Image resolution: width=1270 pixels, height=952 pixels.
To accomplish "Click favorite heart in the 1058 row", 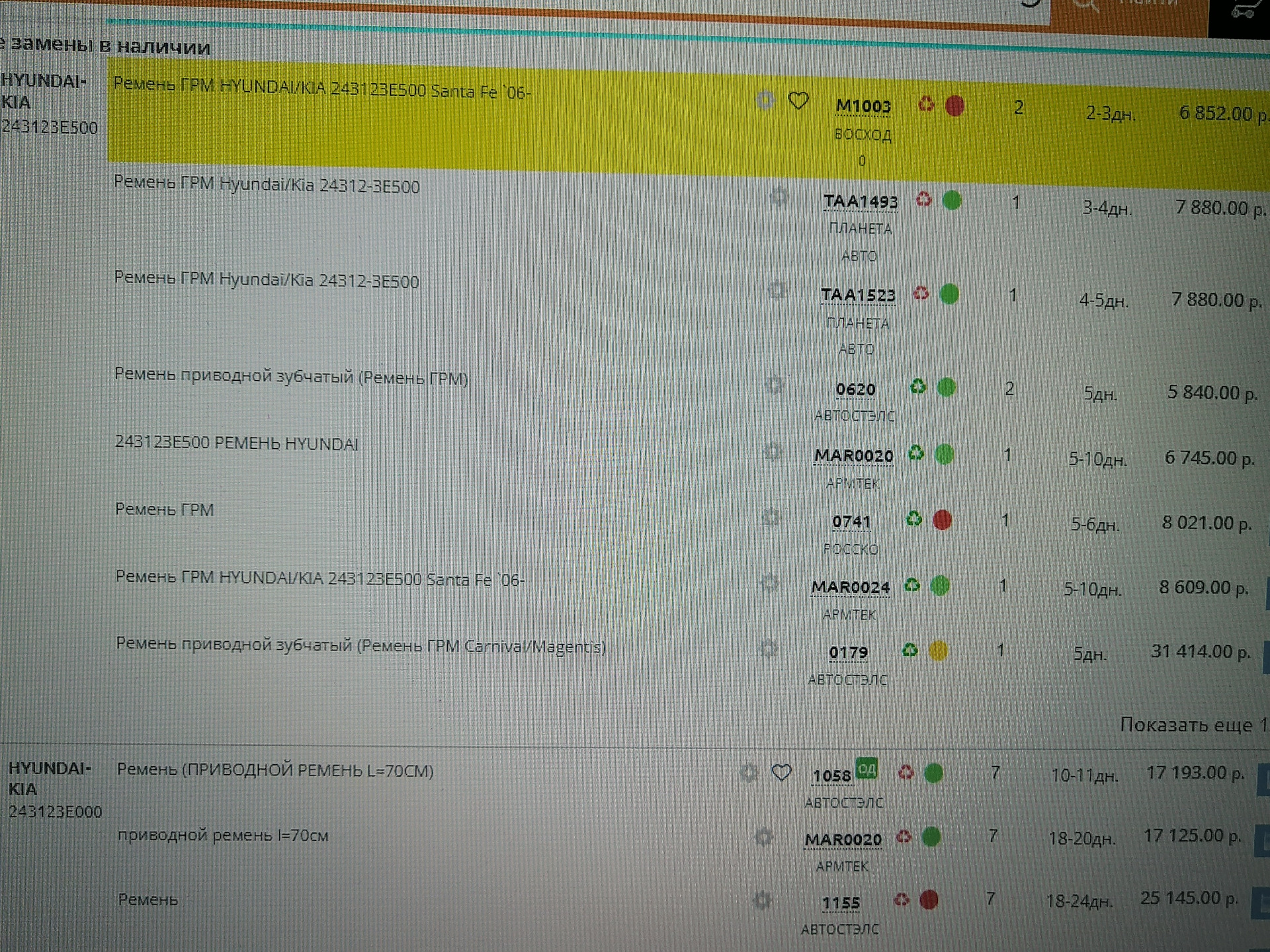I will pos(781,772).
